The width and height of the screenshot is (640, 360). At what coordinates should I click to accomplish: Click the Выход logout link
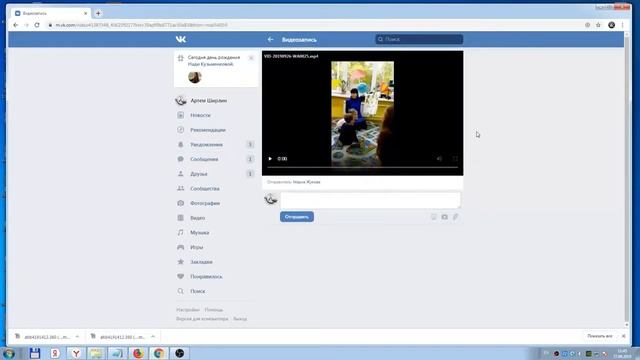tap(240, 319)
